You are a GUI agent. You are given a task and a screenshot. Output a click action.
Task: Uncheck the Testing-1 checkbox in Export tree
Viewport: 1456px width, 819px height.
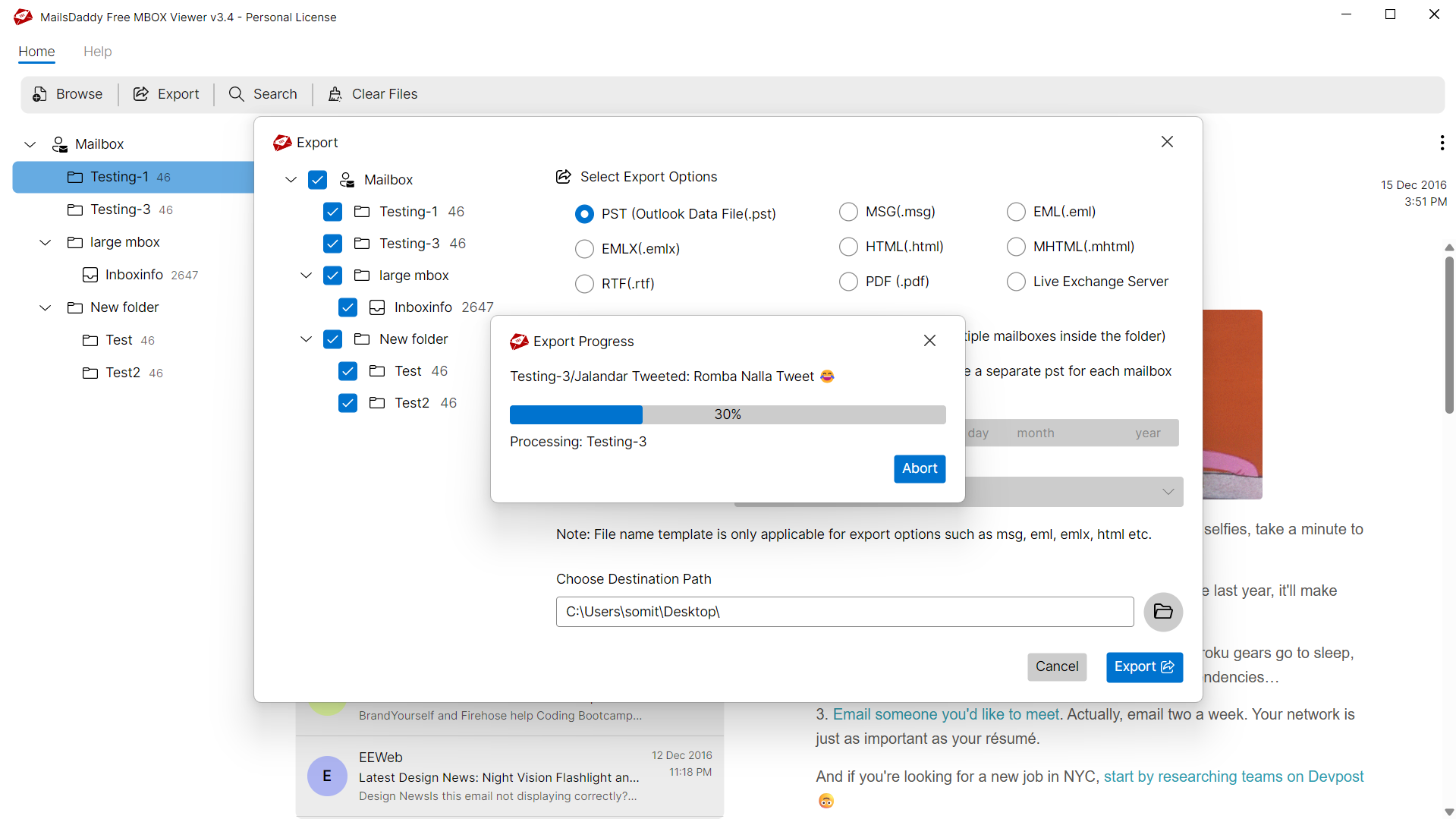332,212
